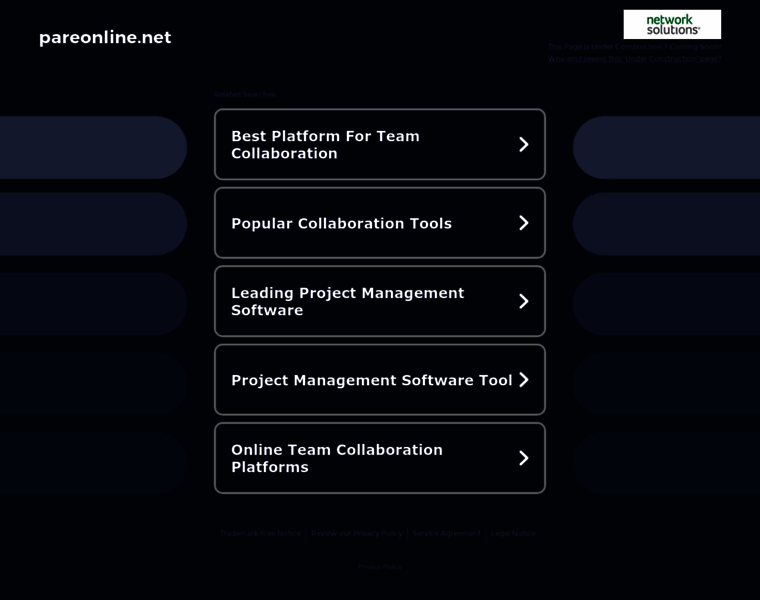Open Review our Privacy Policy link
Viewport: 760px width, 600px height.
point(356,533)
